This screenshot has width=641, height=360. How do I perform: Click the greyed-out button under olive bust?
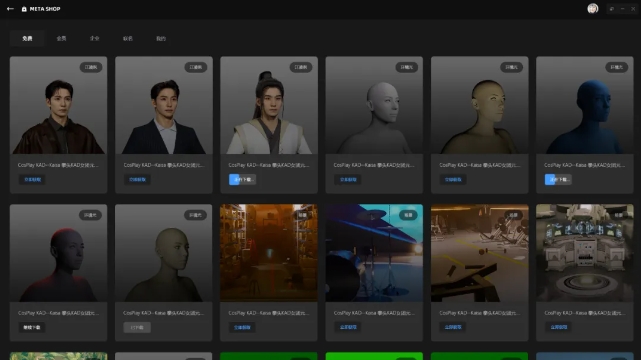click(137, 327)
